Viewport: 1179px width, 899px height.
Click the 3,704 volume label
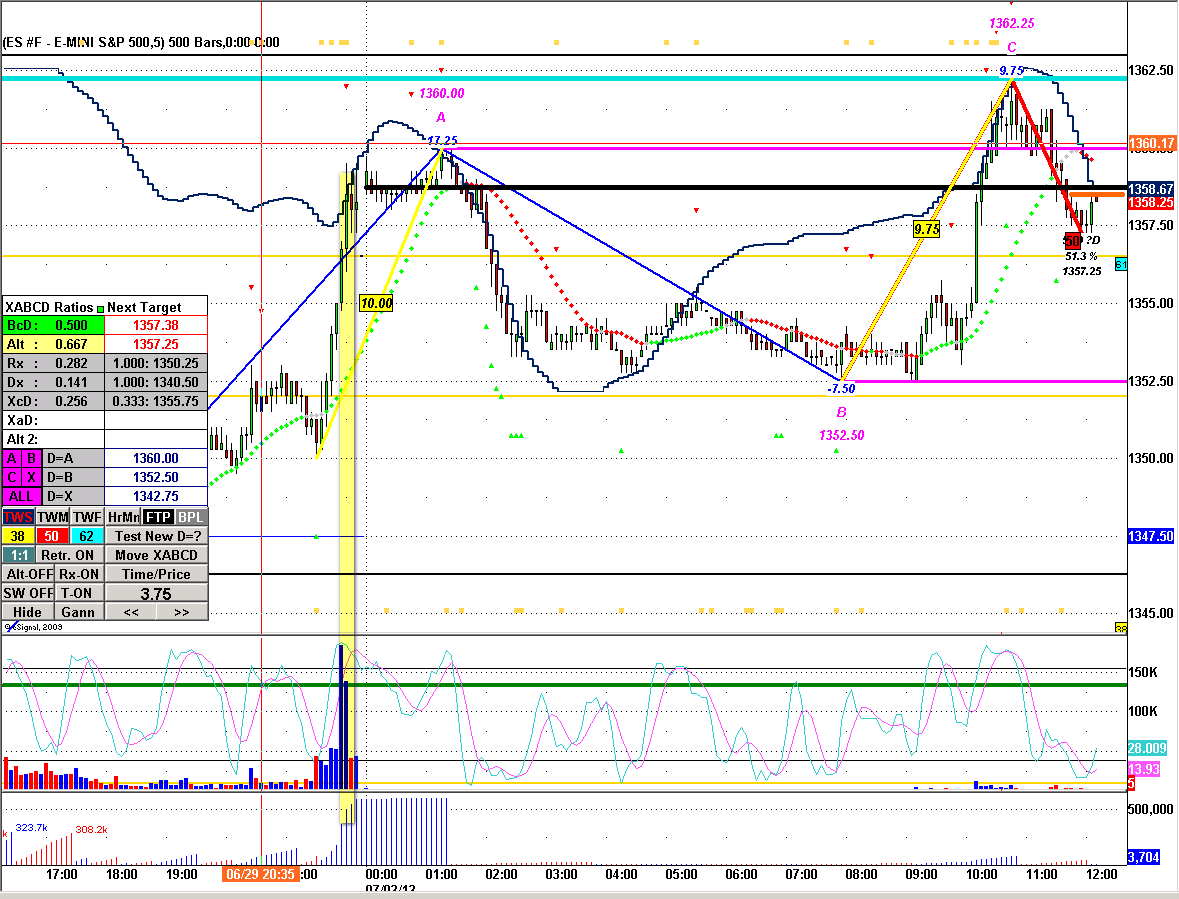[x=1144, y=857]
